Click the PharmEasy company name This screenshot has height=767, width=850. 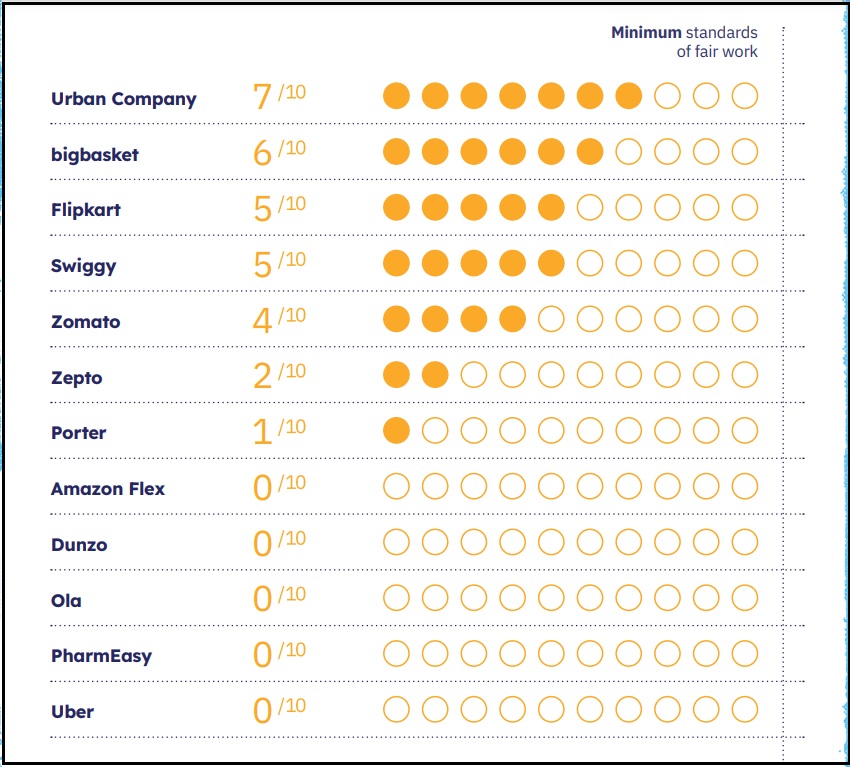pyautogui.click(x=101, y=656)
